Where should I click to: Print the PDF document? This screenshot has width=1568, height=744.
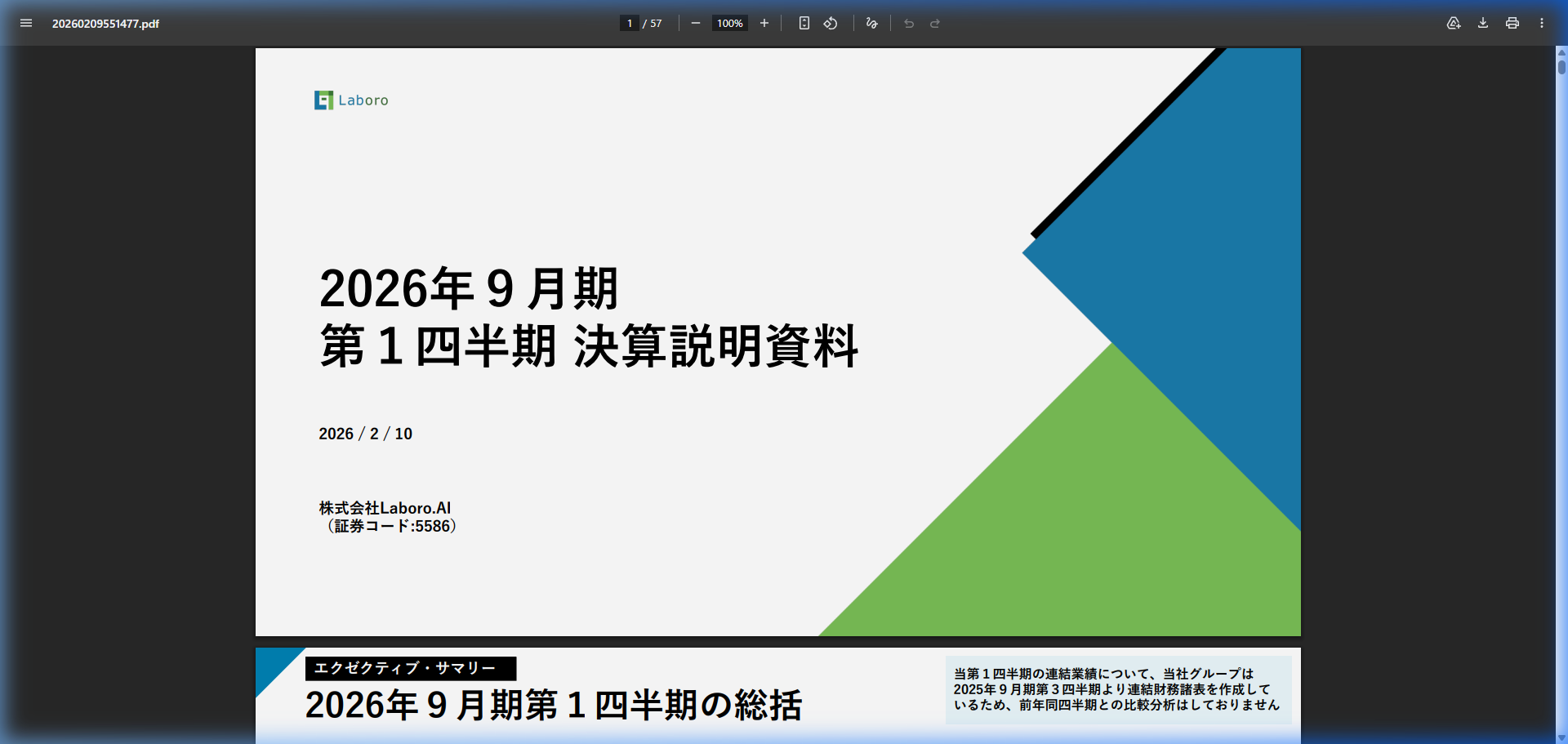(x=1512, y=23)
